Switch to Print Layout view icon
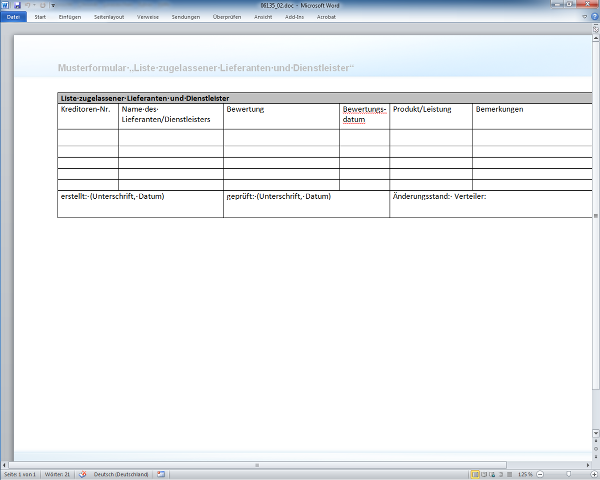 tap(475, 473)
